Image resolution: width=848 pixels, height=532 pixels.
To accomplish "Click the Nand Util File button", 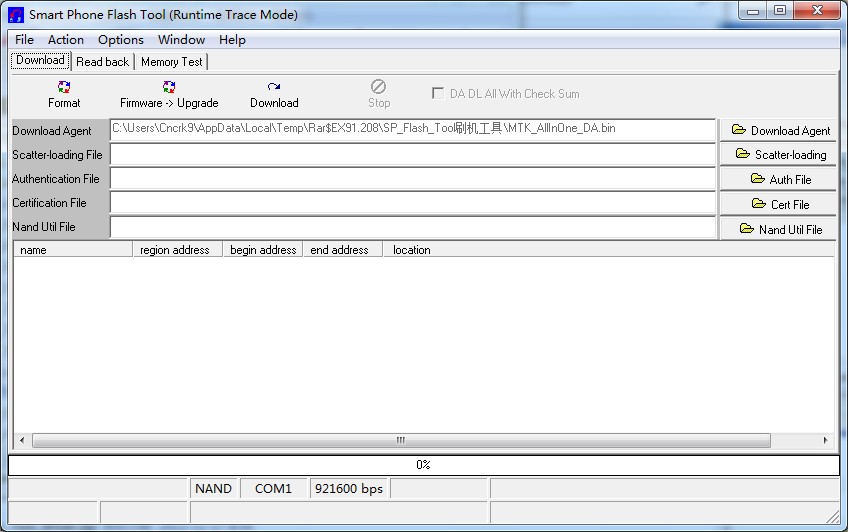I will point(780,229).
